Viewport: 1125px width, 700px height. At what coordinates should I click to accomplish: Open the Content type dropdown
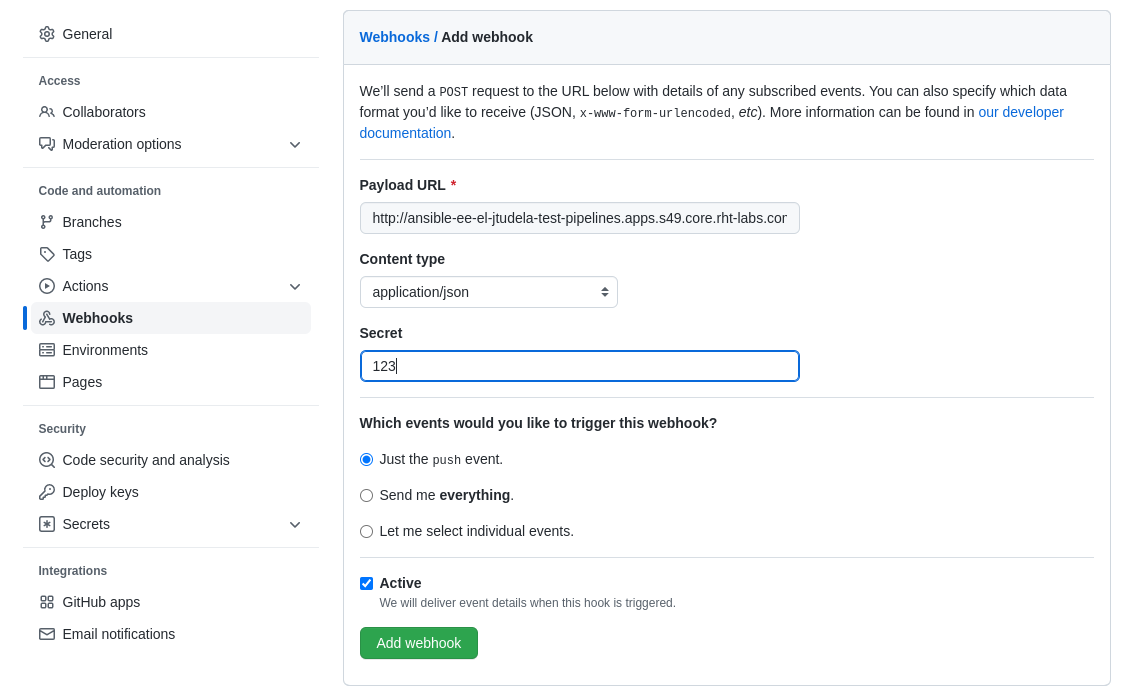tap(488, 291)
